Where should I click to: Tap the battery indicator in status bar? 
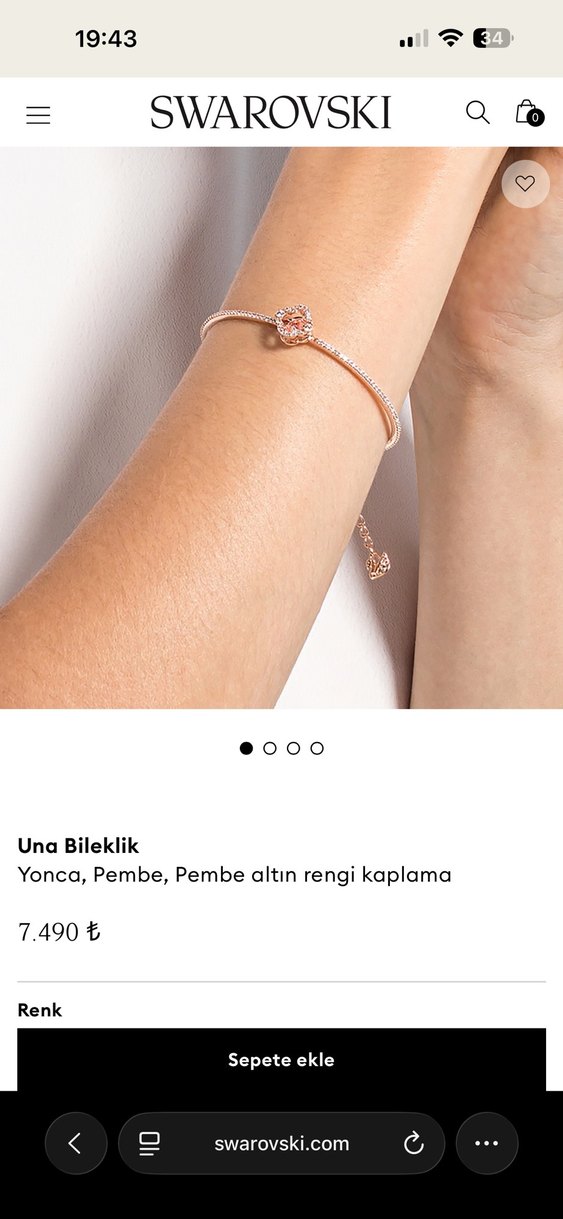(493, 39)
